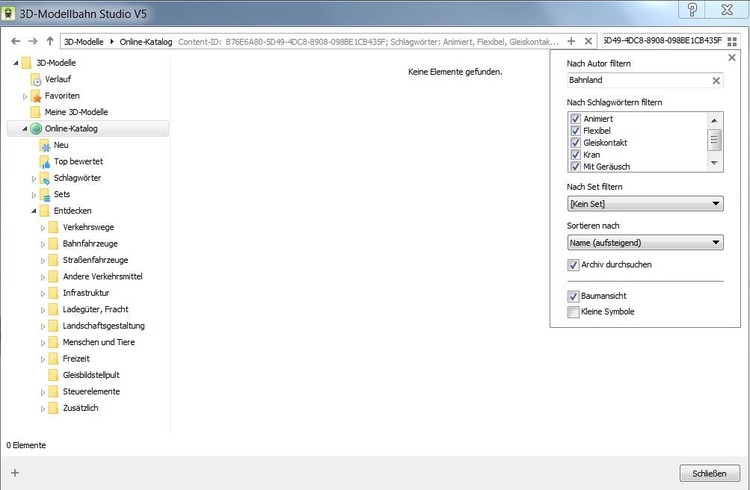This screenshot has width=750, height=490.
Task: Select Andere Verkehrsmittel in the tree
Action: tap(102, 276)
